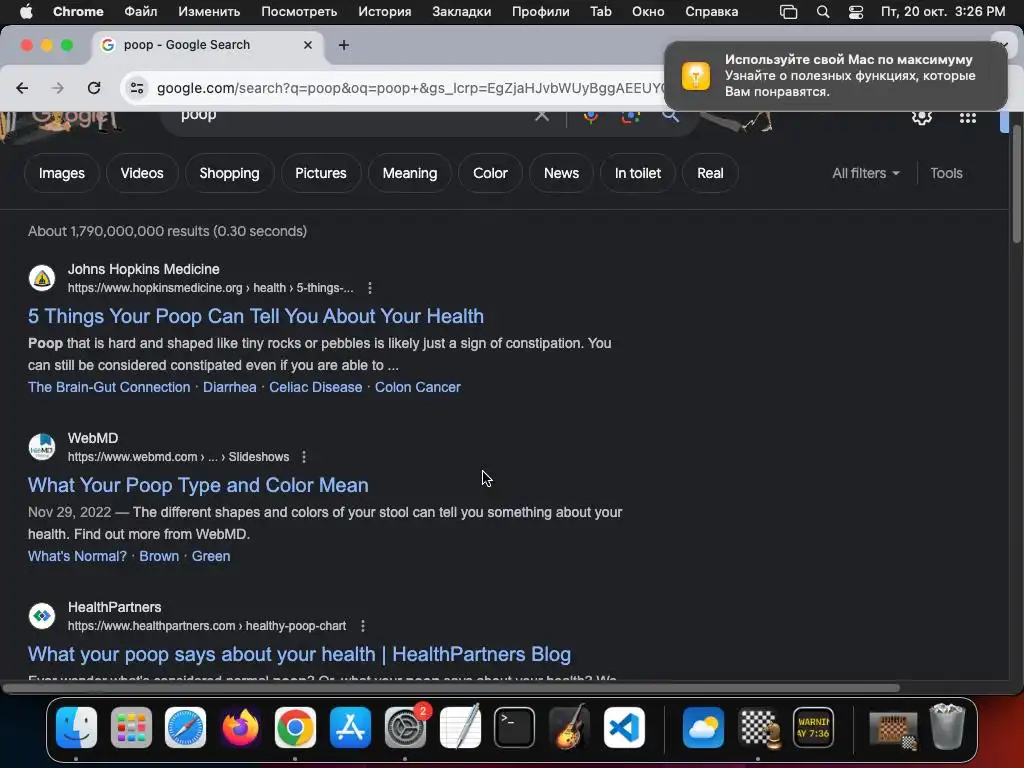Click the WebMD favicon
This screenshot has height=768, width=1024.
point(42,447)
